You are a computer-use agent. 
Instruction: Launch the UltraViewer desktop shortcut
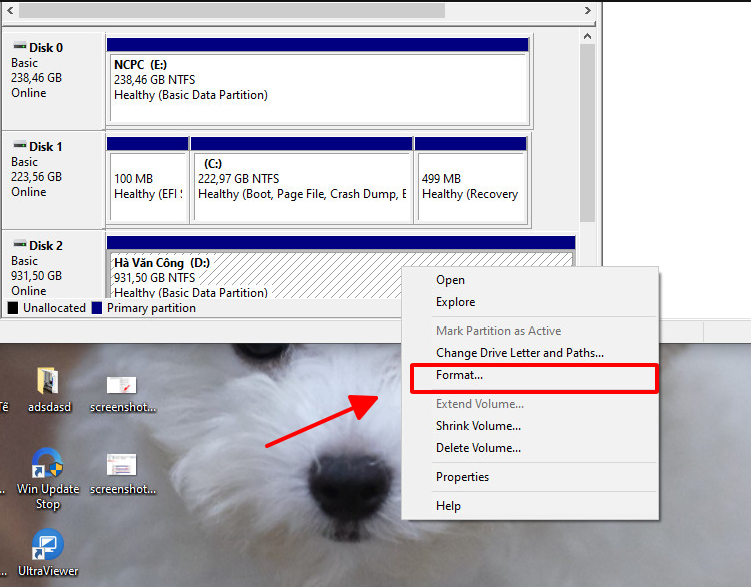point(47,553)
